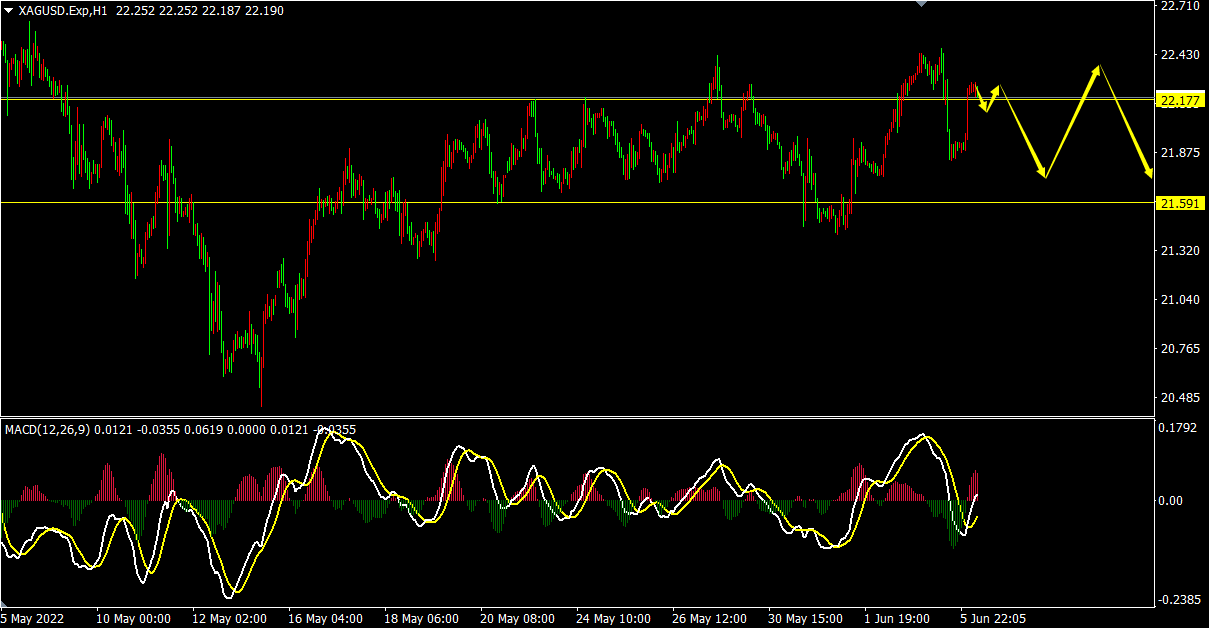Click the 21.040 value on price axis

click(x=1180, y=300)
